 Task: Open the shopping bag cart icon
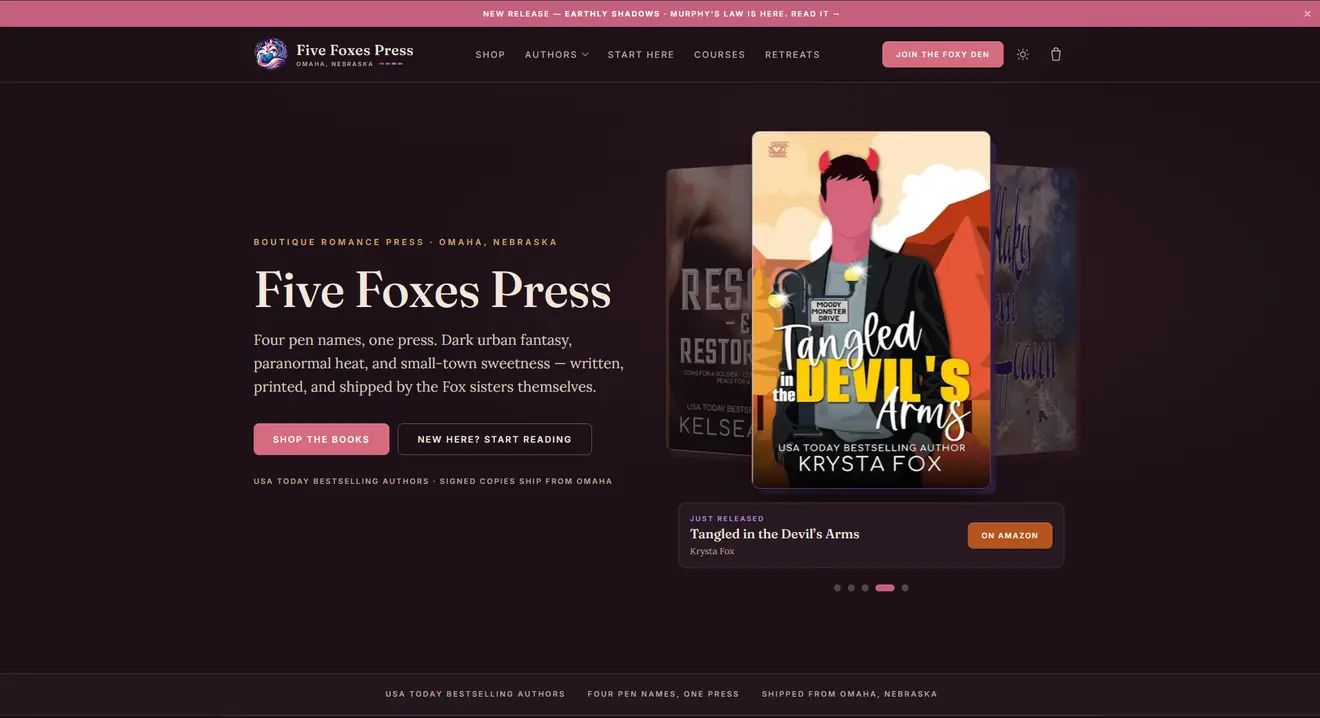[x=1055, y=54]
